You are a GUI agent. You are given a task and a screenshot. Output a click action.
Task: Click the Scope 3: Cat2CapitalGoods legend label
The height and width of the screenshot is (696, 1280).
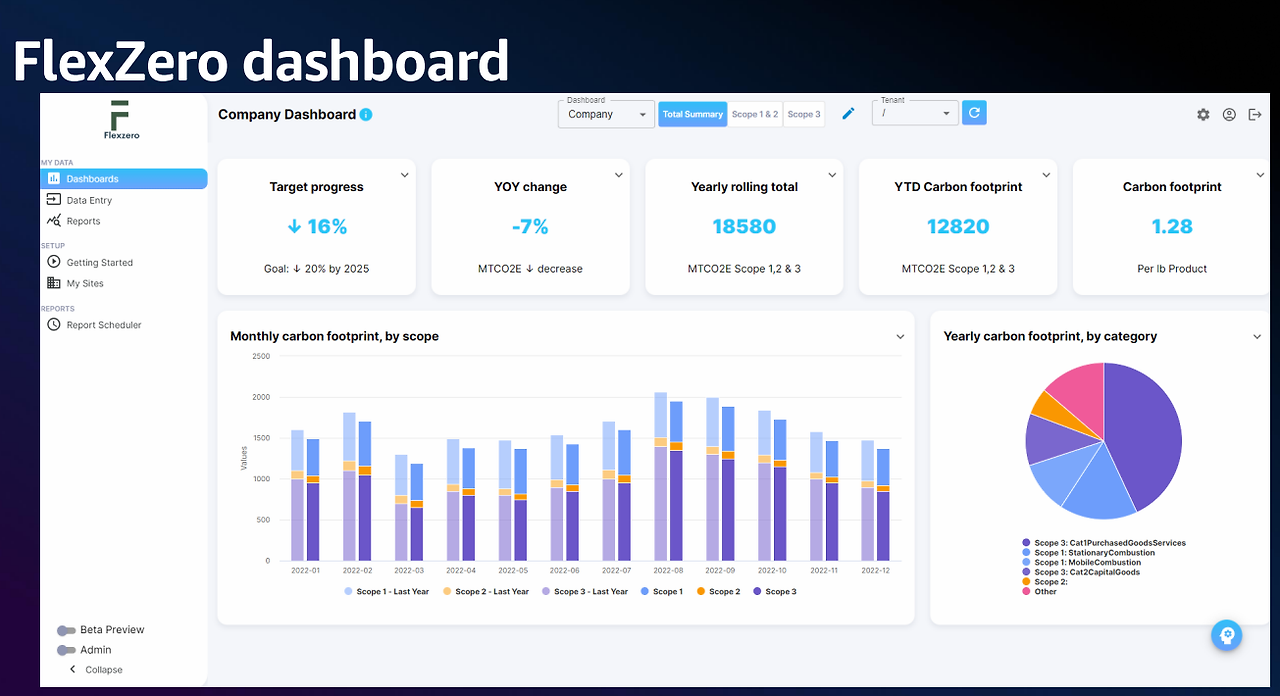pos(1087,572)
